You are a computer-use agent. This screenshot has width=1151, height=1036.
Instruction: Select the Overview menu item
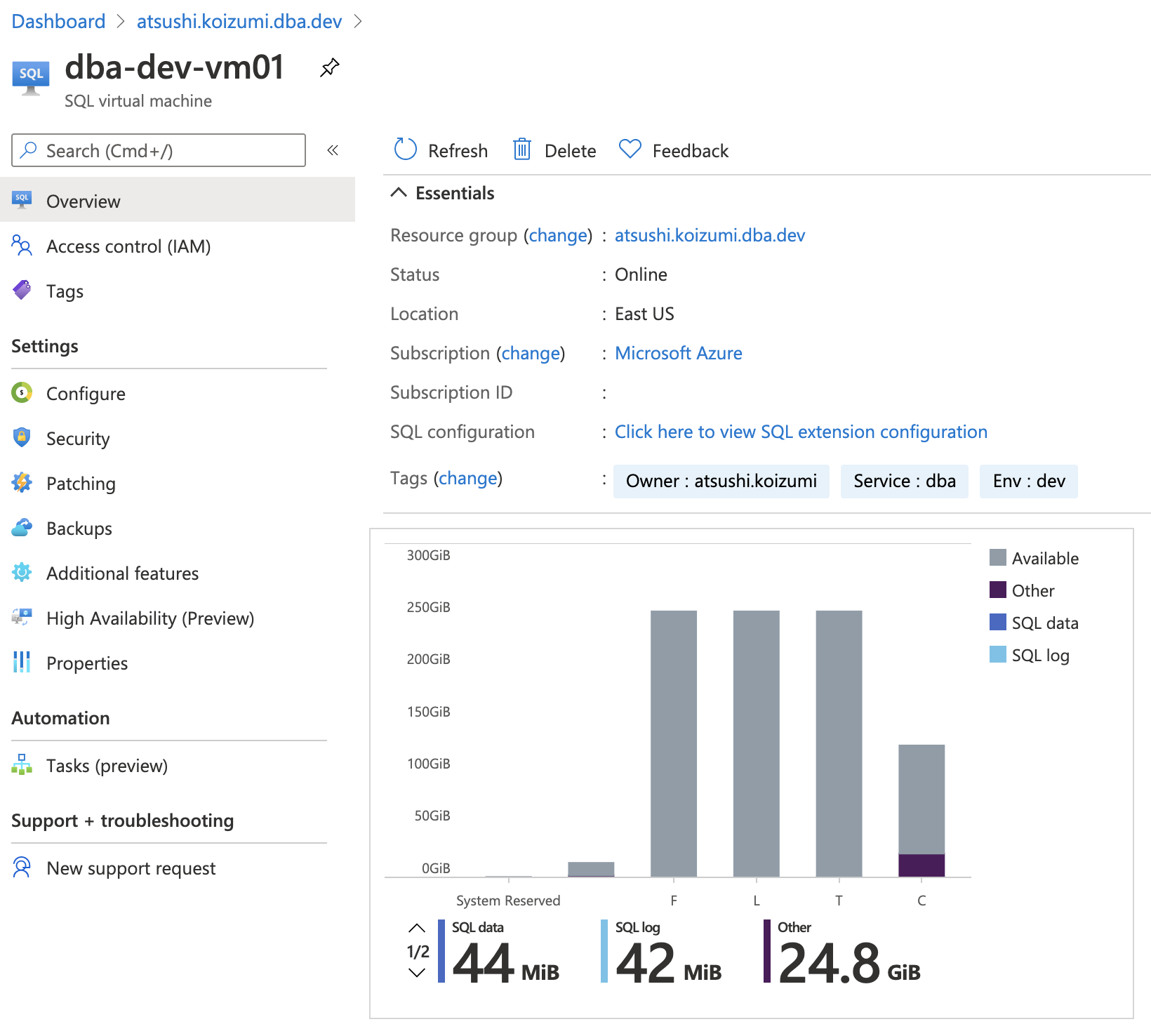tap(83, 201)
